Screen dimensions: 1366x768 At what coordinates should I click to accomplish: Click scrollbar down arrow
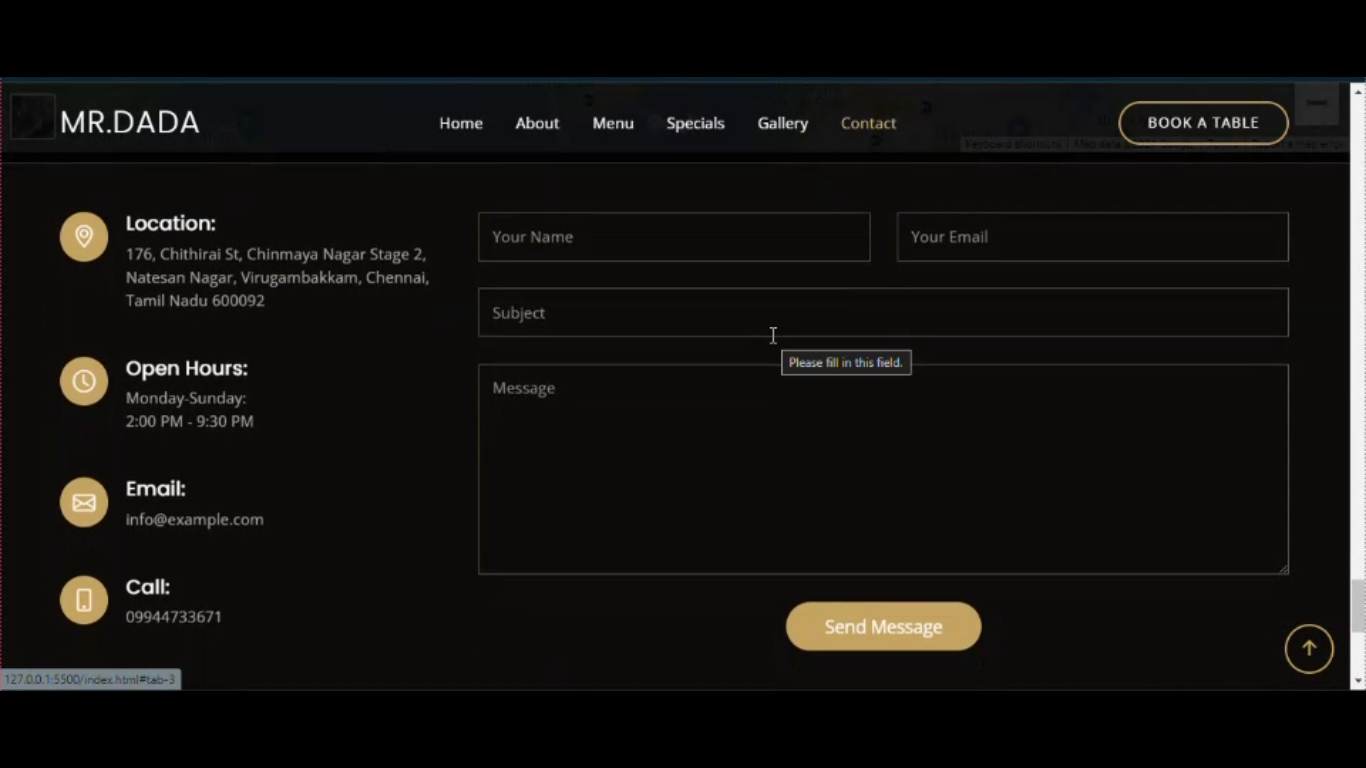point(1357,681)
